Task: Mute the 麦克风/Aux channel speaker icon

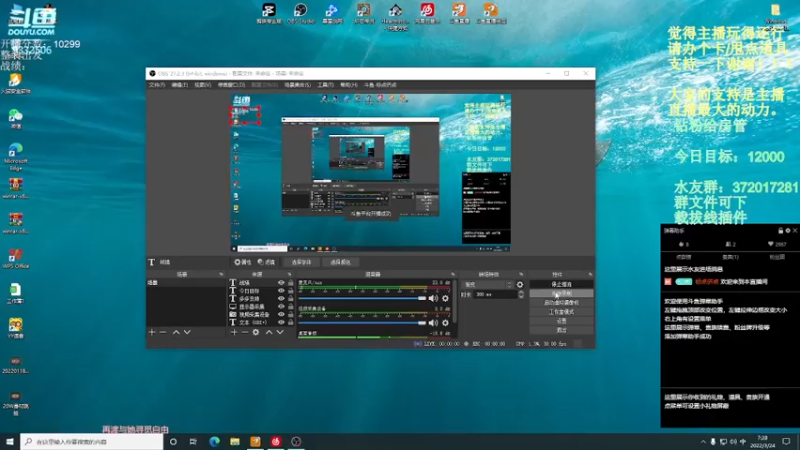Action: 433,298
